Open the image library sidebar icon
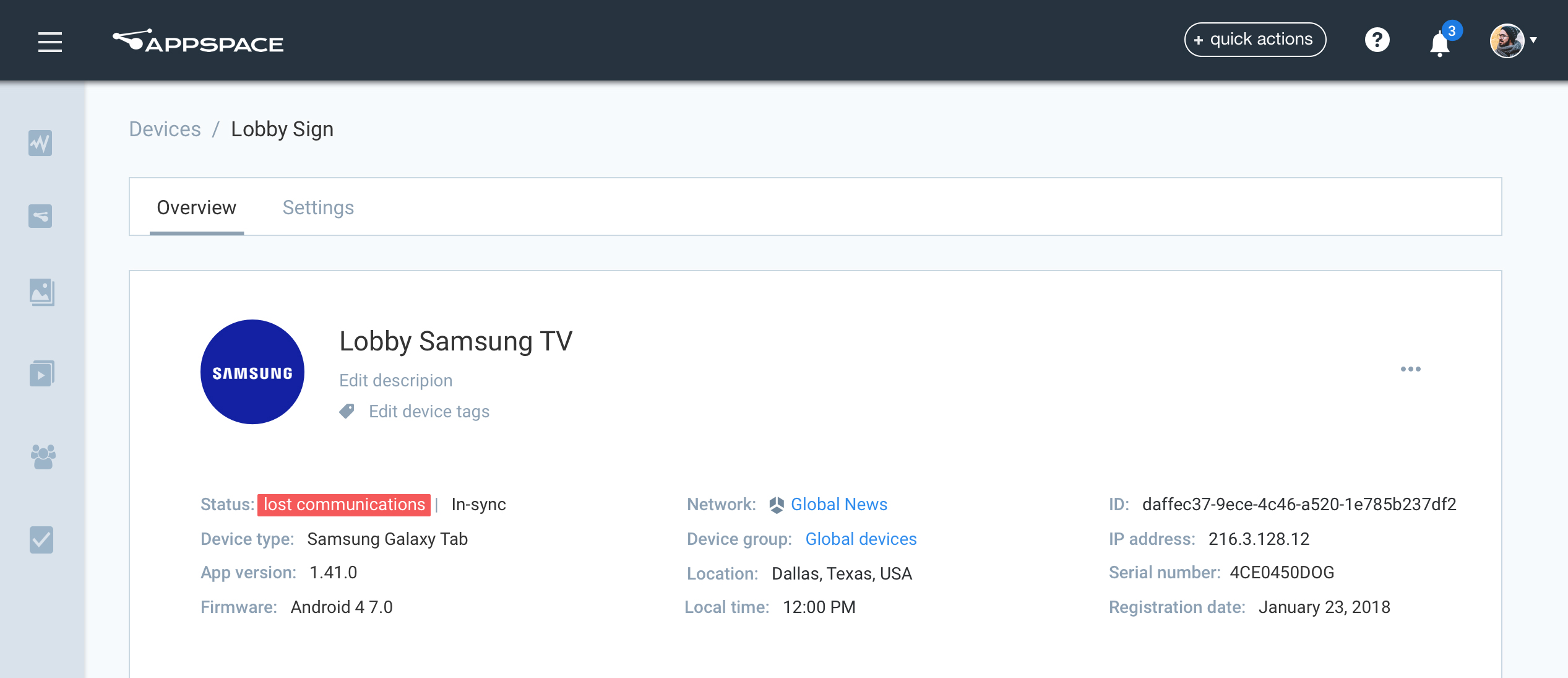The image size is (1568, 678). point(41,292)
